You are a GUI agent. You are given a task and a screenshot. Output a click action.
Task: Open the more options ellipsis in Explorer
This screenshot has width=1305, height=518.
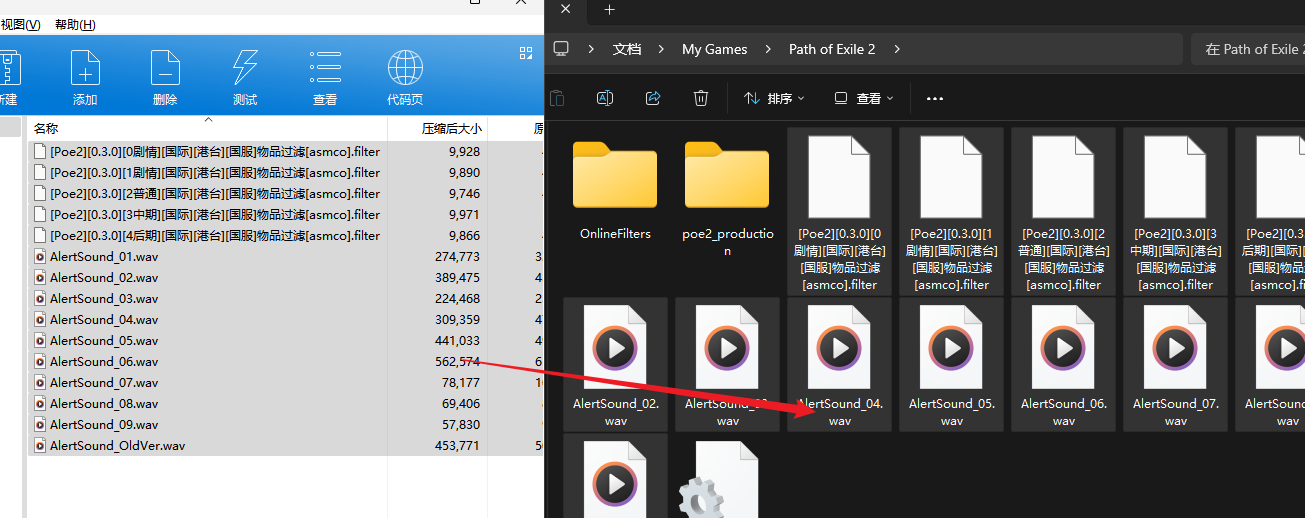(935, 98)
